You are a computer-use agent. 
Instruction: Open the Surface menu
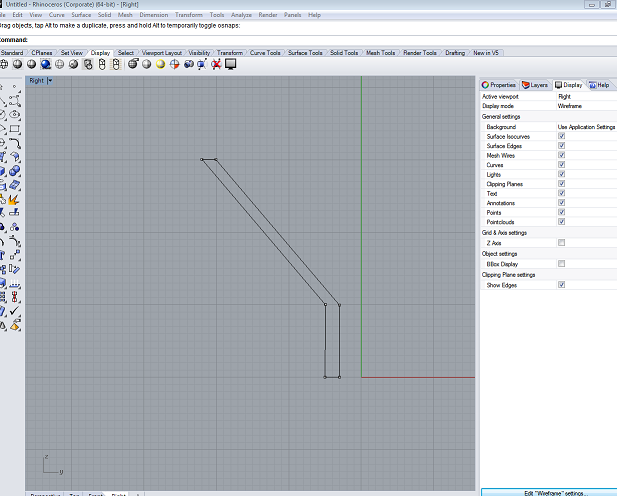pyautogui.click(x=81, y=15)
